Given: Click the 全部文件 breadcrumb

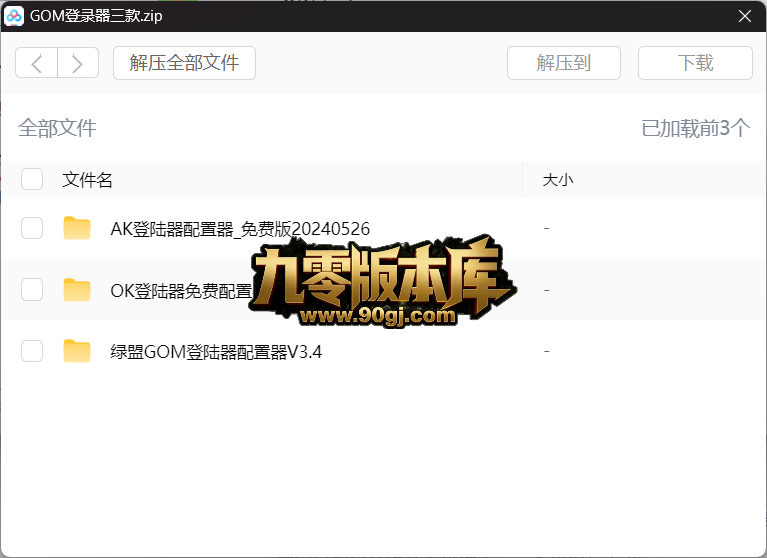Looking at the screenshot, I should [57, 128].
